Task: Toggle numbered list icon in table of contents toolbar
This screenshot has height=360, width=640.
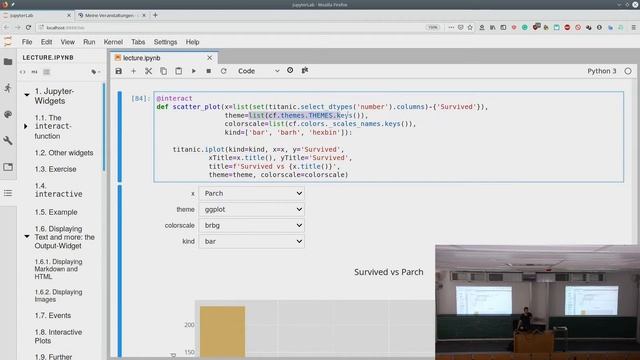Action: 47,72
